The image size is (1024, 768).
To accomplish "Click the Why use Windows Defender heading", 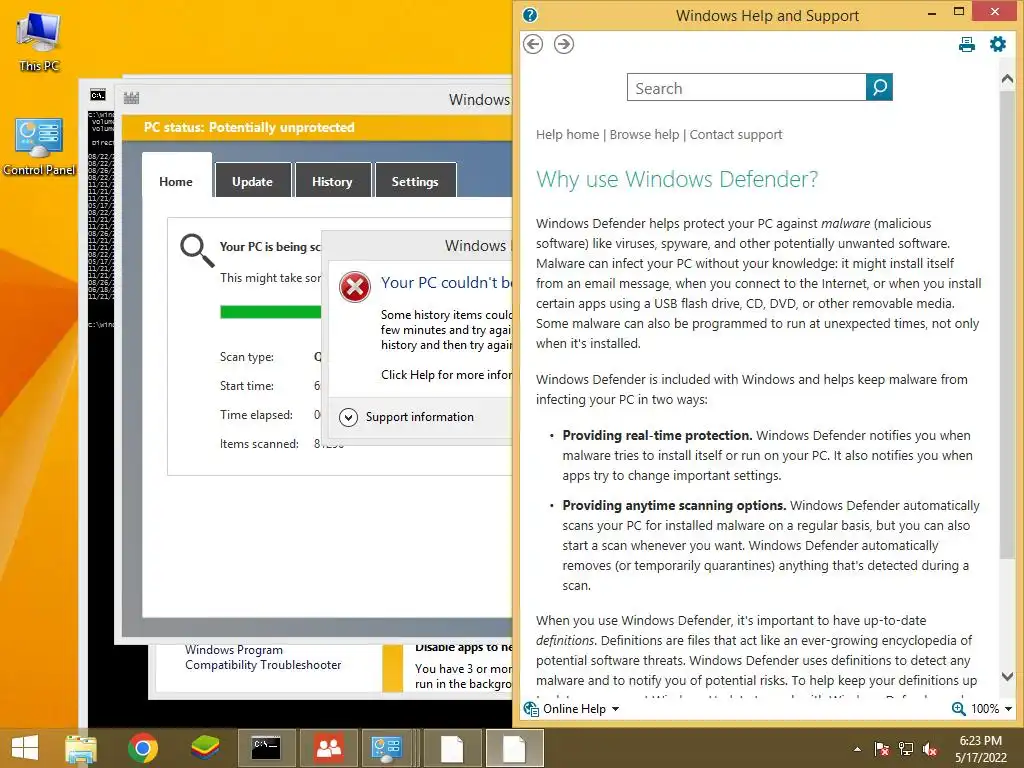I will (x=677, y=180).
